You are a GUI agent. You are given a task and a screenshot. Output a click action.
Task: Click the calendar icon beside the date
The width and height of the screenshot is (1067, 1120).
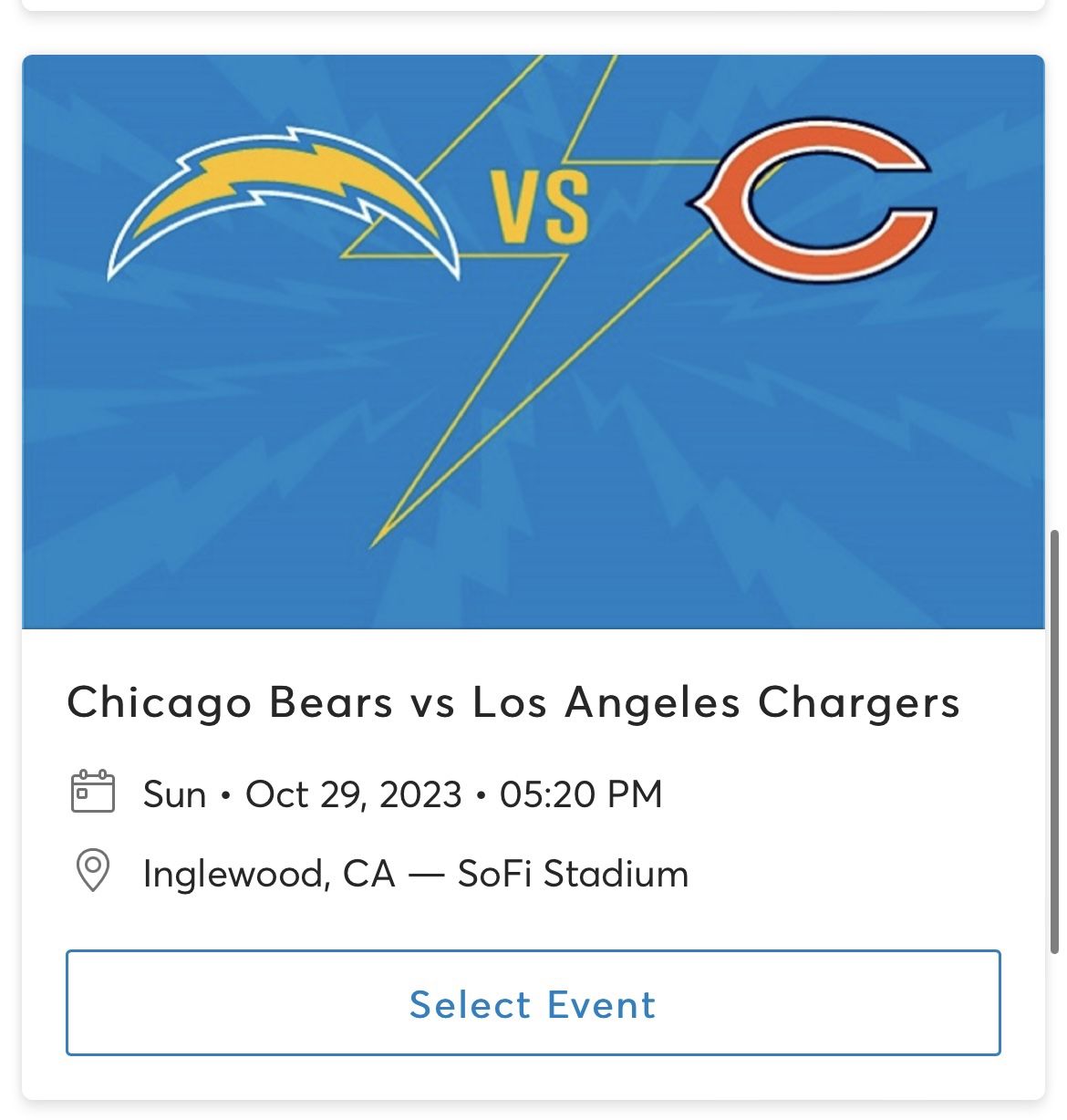(x=93, y=792)
